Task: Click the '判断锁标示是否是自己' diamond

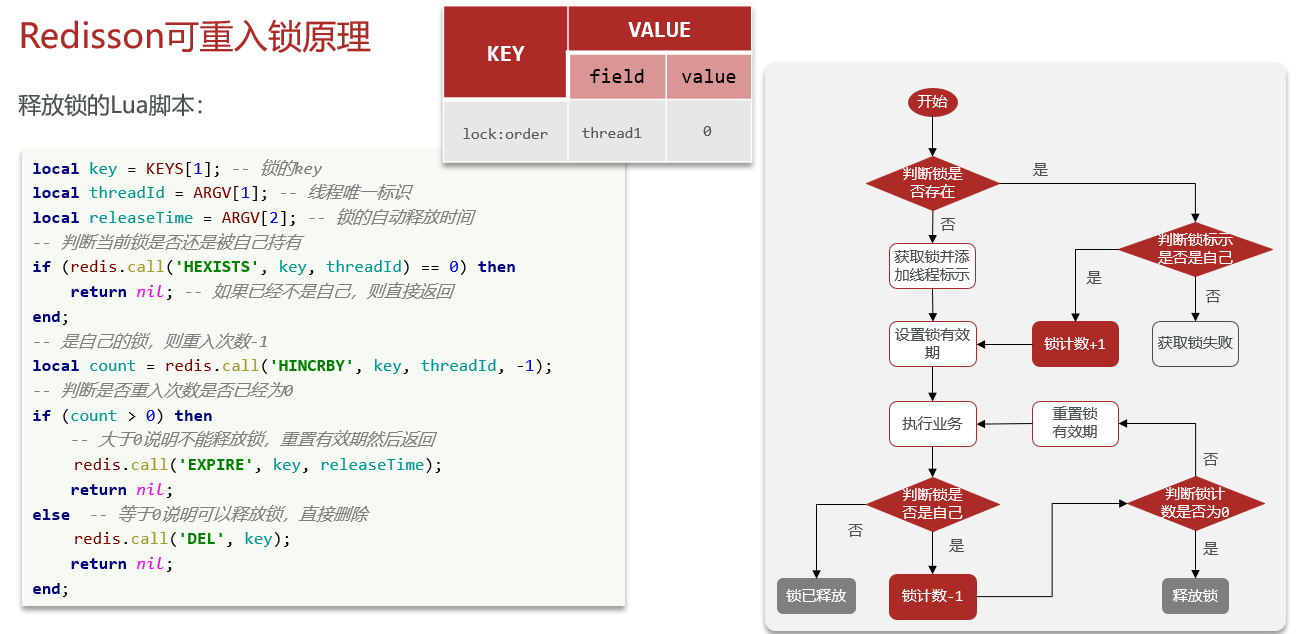Action: [x=1195, y=249]
